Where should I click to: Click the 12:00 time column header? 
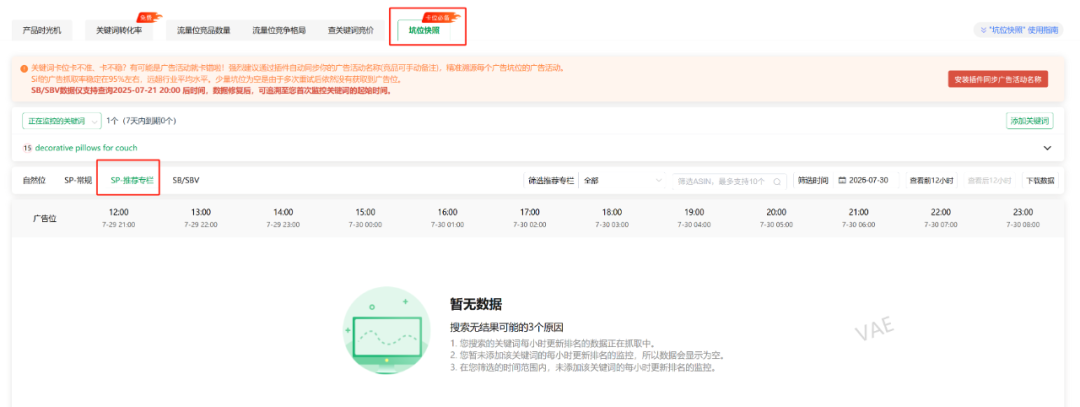(x=118, y=217)
